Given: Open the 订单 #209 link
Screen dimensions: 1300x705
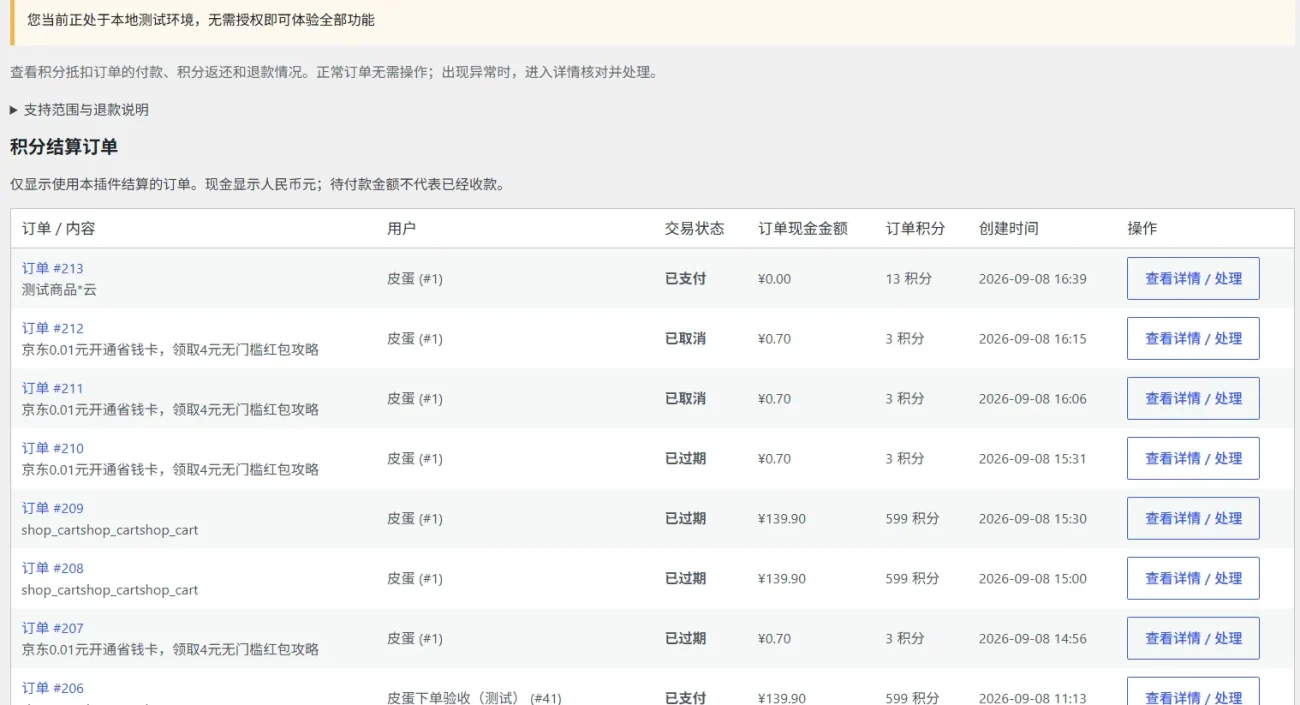Looking at the screenshot, I should (53, 508).
